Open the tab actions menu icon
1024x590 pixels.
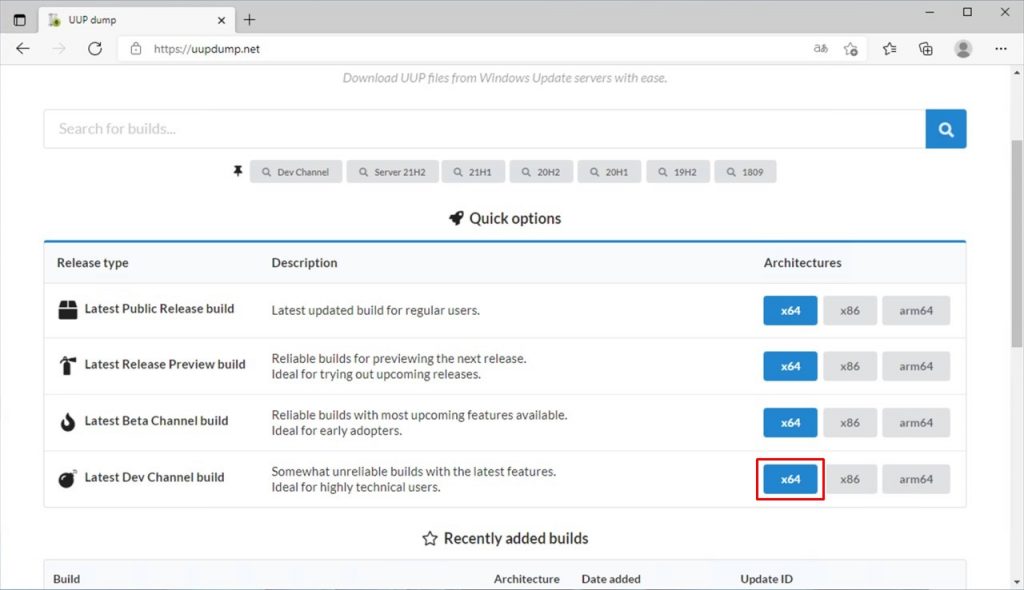[x=20, y=20]
